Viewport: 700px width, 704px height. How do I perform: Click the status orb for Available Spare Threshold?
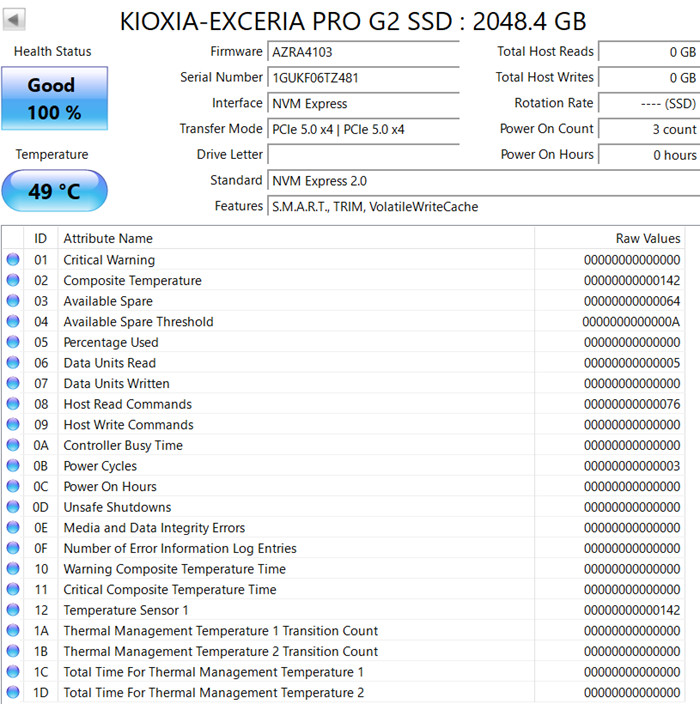click(13, 321)
